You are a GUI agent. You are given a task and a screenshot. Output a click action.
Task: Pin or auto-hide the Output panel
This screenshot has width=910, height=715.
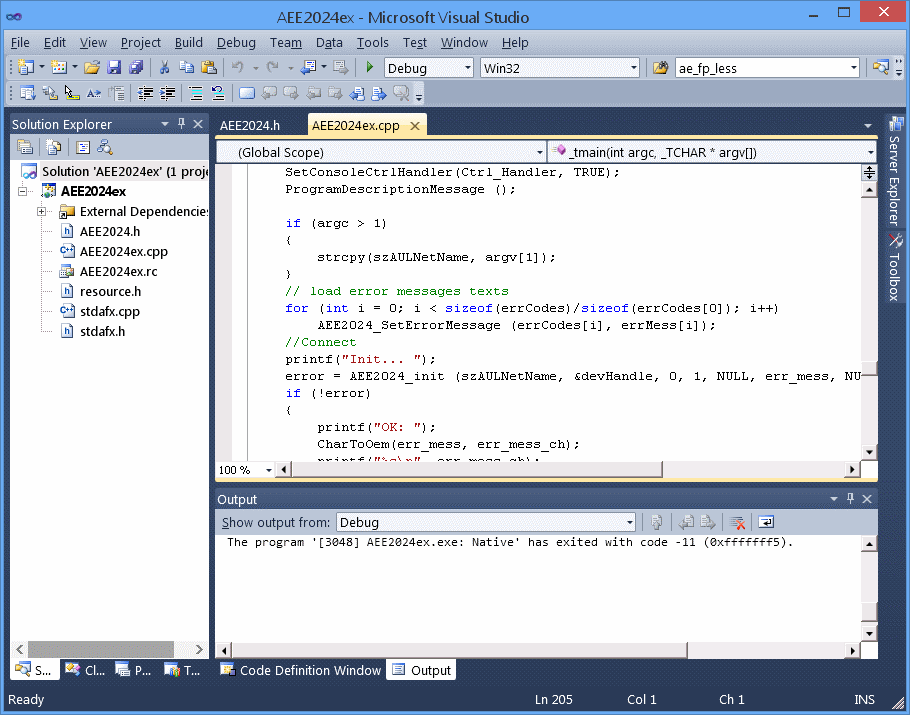tap(851, 499)
